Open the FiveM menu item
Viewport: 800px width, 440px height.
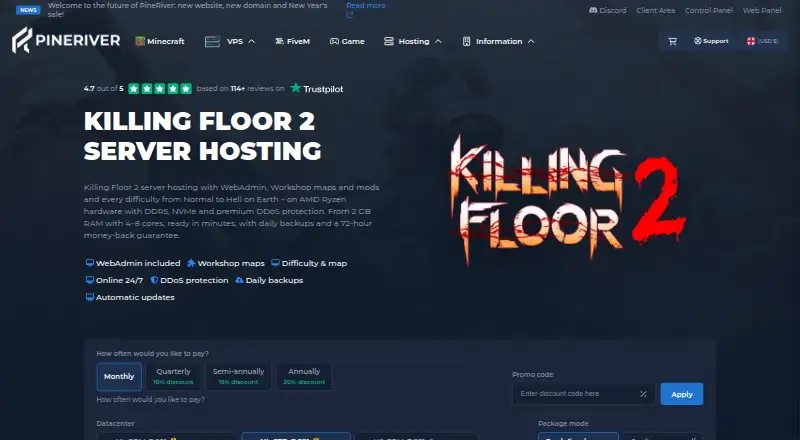292,41
